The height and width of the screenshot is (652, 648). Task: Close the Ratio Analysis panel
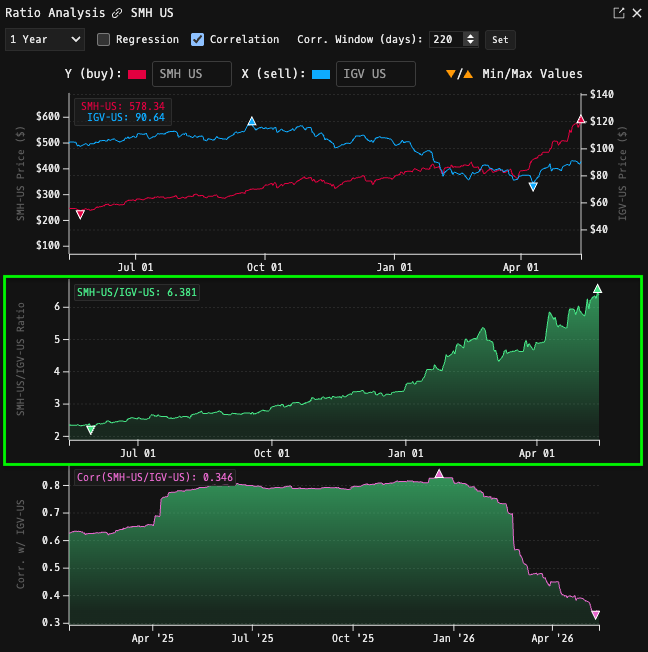pyautogui.click(x=637, y=13)
